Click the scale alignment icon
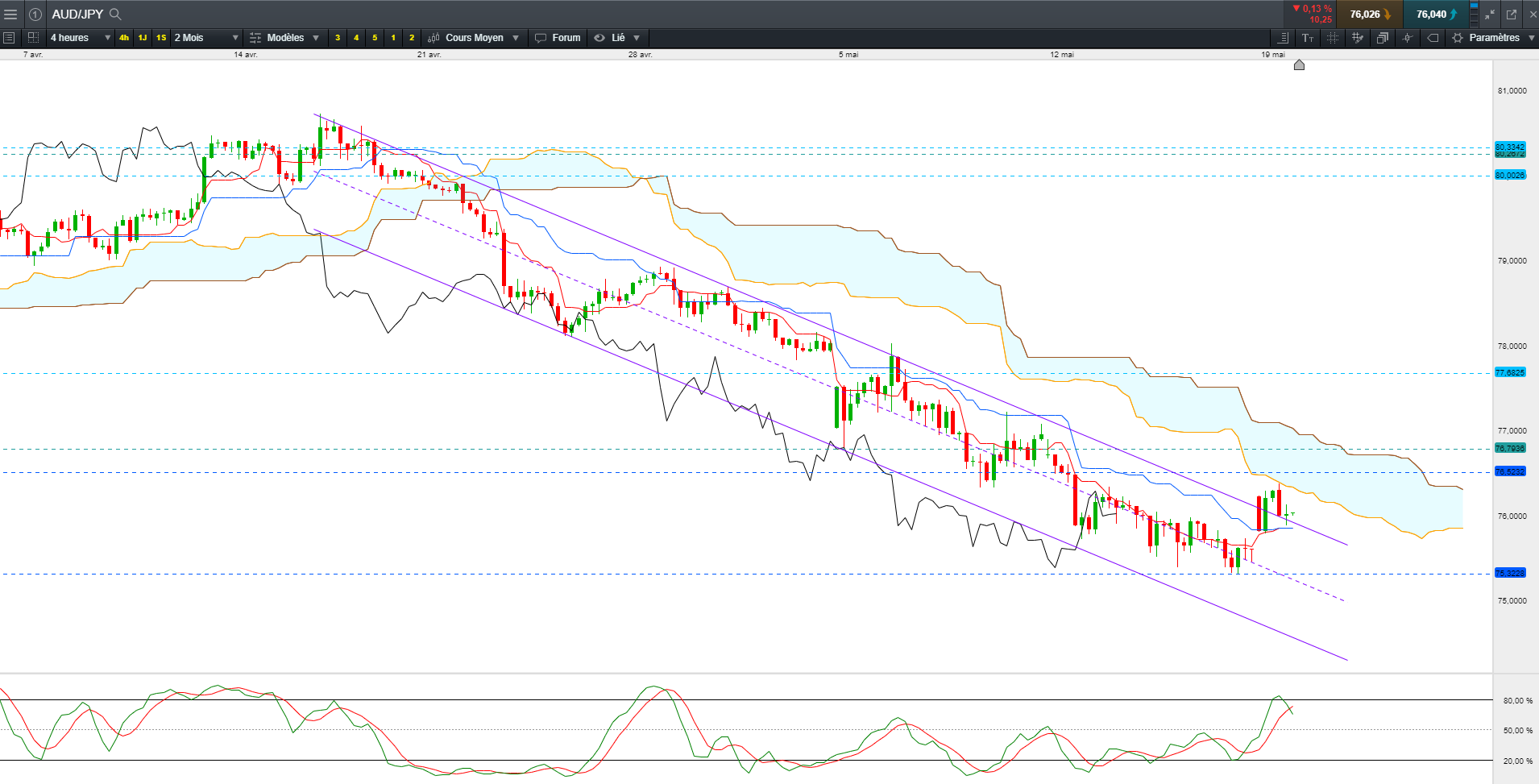The image size is (1539, 784). (x=1284, y=38)
